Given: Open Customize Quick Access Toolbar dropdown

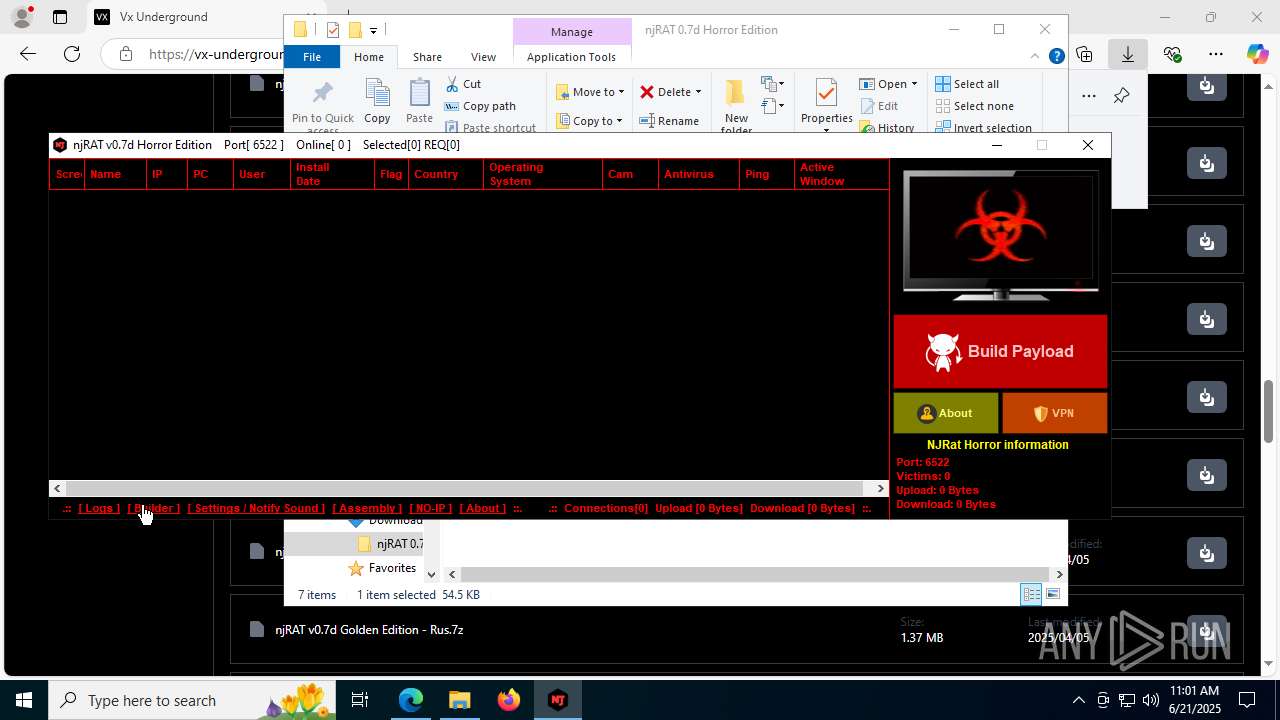Looking at the screenshot, I should click(x=373, y=30).
